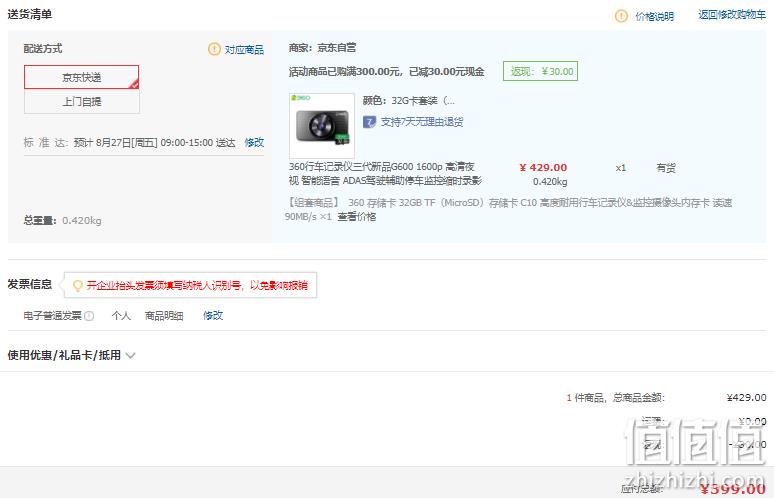Select 京东快递 delivery method

81,77
